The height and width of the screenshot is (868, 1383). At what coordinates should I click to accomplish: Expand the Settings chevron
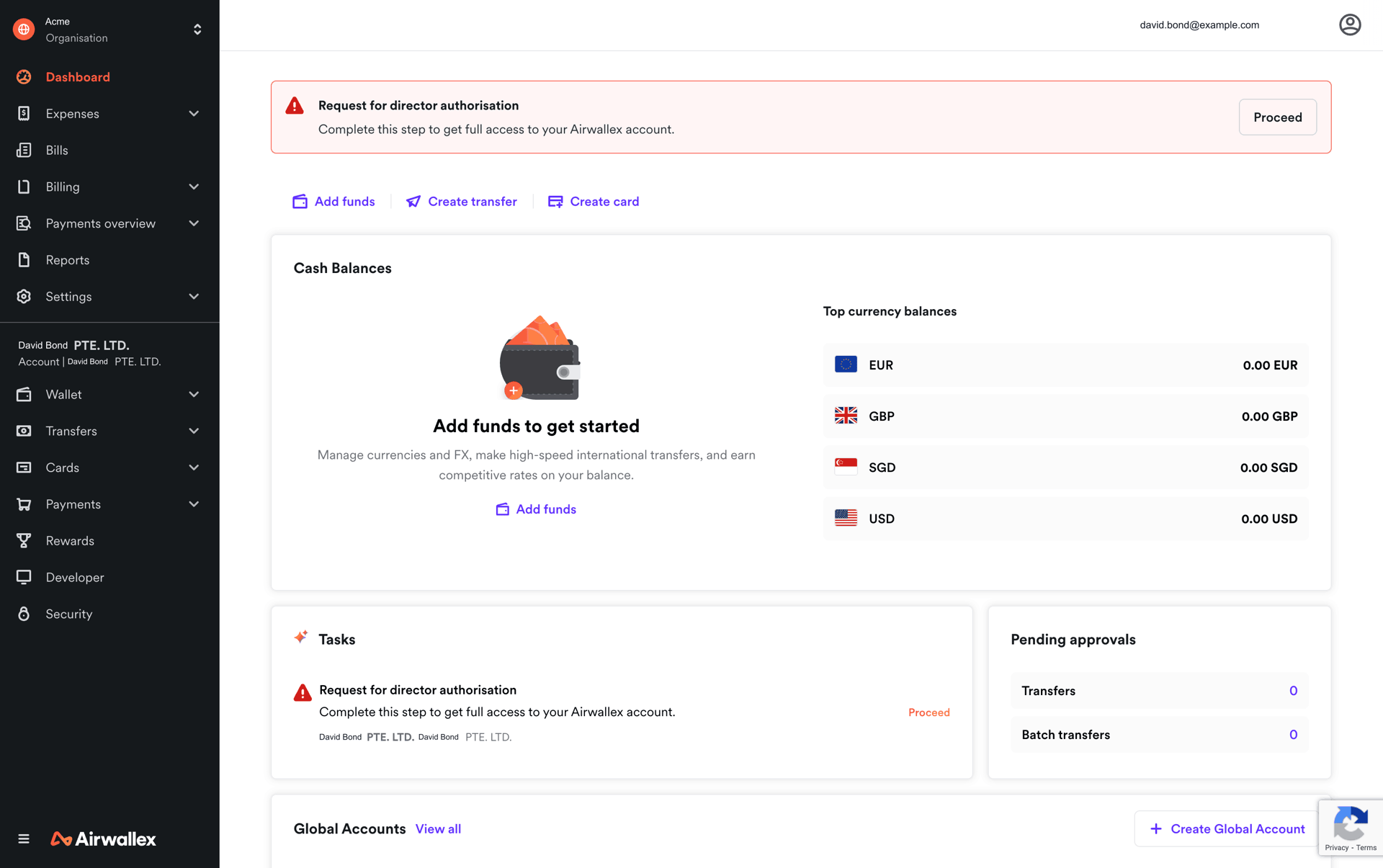194,296
